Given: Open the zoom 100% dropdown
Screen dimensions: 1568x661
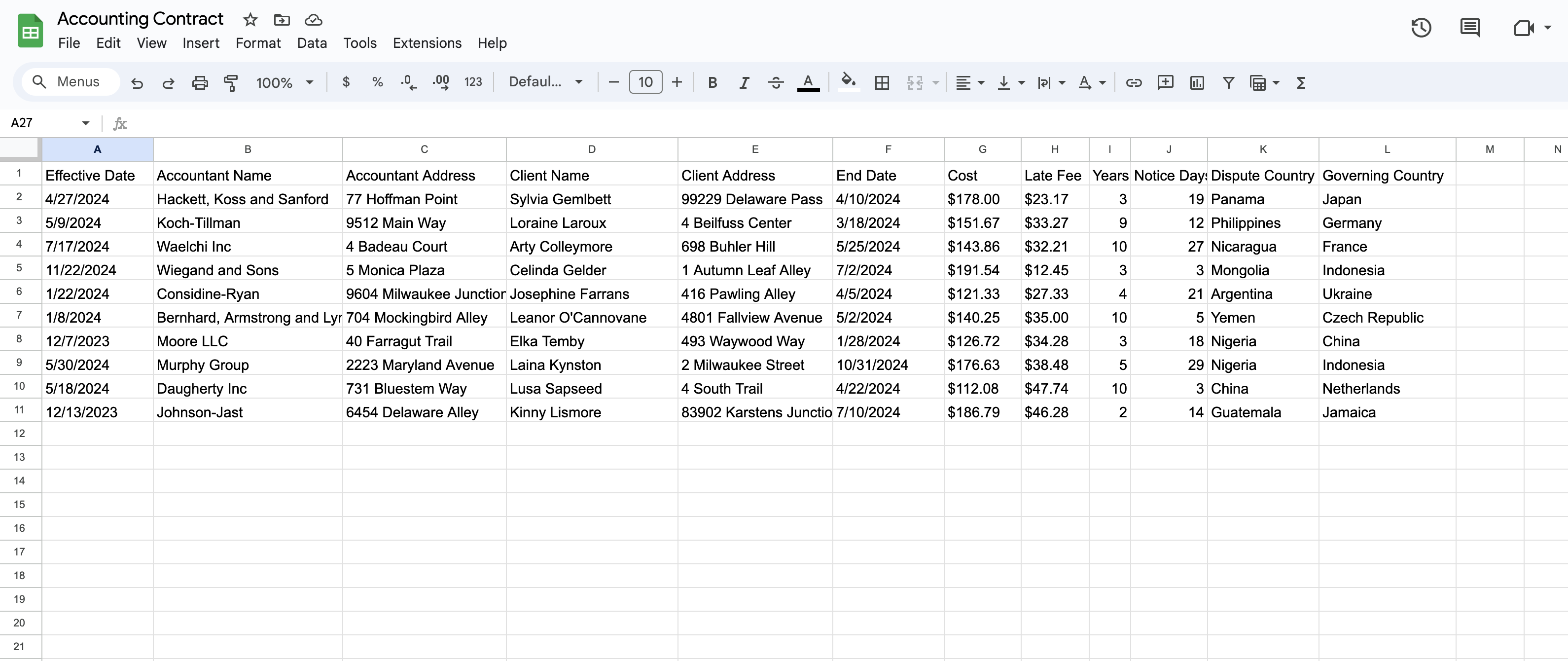Looking at the screenshot, I should [x=284, y=82].
